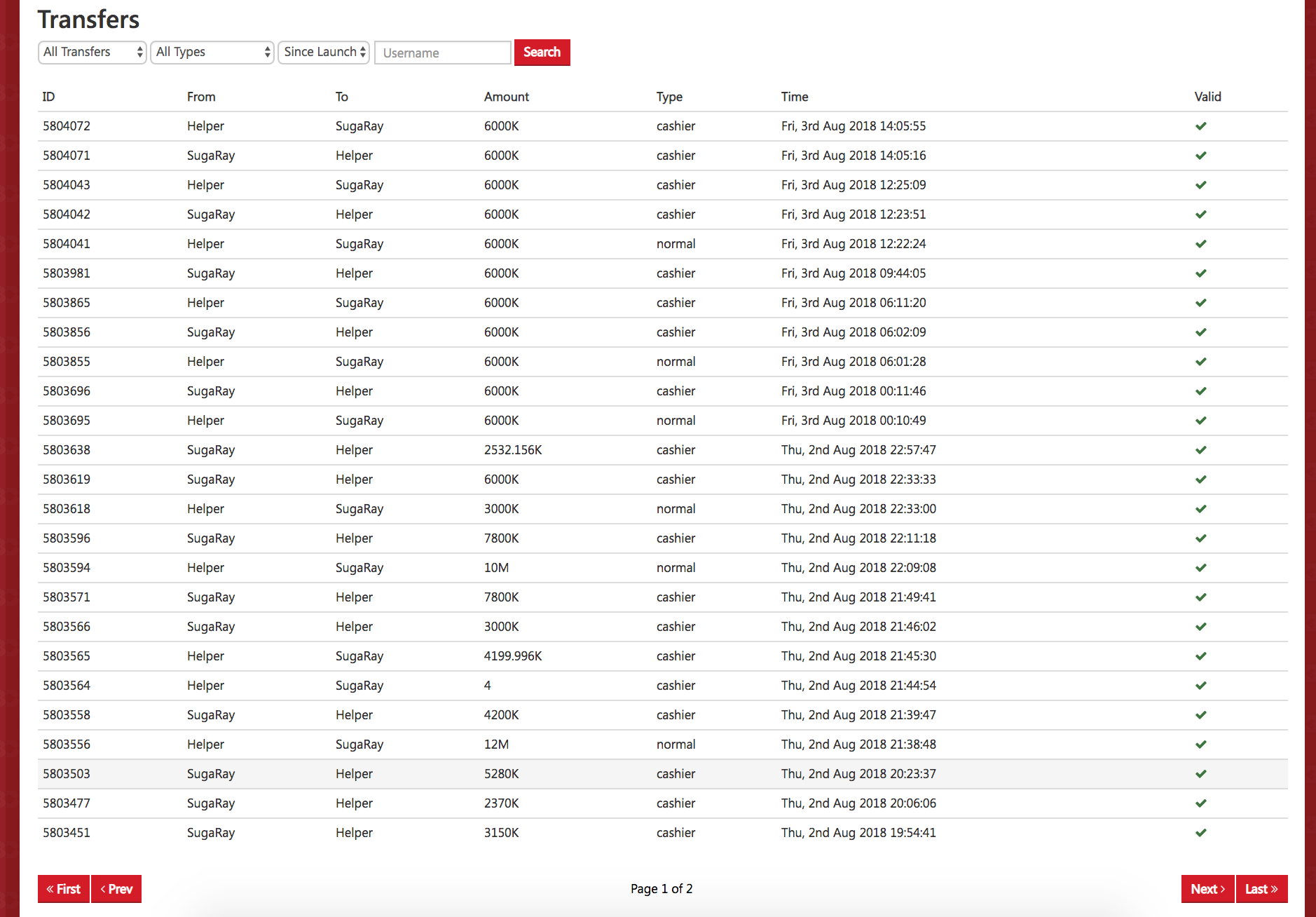
Task: Click the normal type in row 5804041
Action: (676, 244)
